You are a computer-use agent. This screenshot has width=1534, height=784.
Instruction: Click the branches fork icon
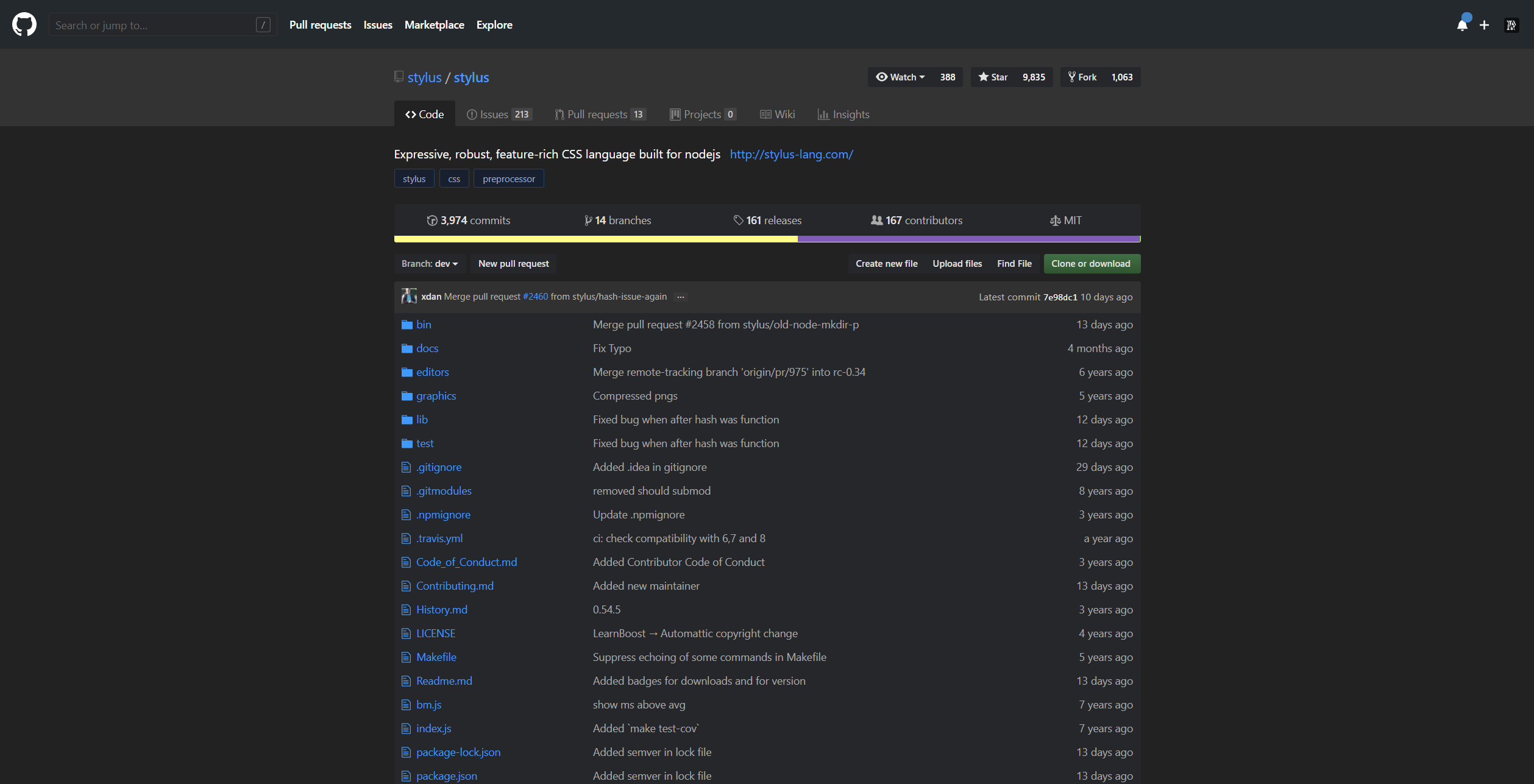pos(588,221)
